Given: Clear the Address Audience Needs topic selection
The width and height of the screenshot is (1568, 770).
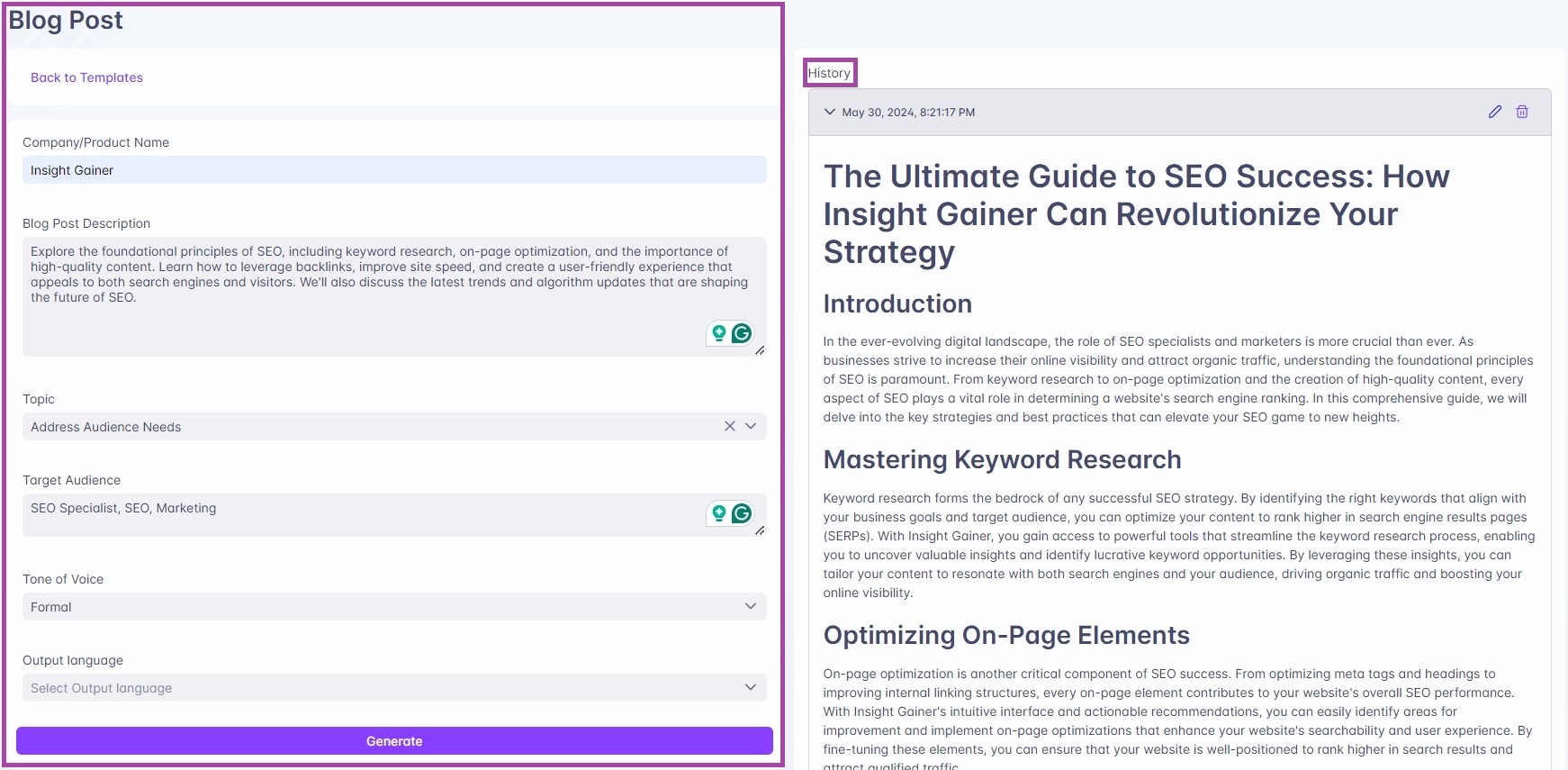Looking at the screenshot, I should pyautogui.click(x=730, y=426).
